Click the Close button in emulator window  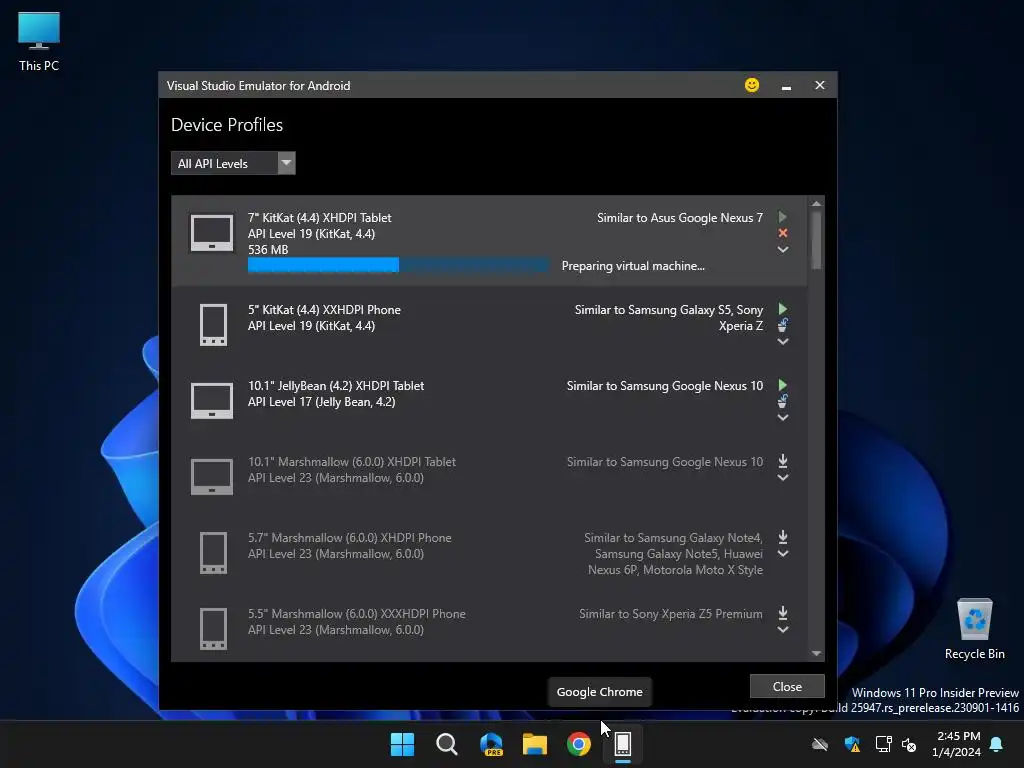787,686
